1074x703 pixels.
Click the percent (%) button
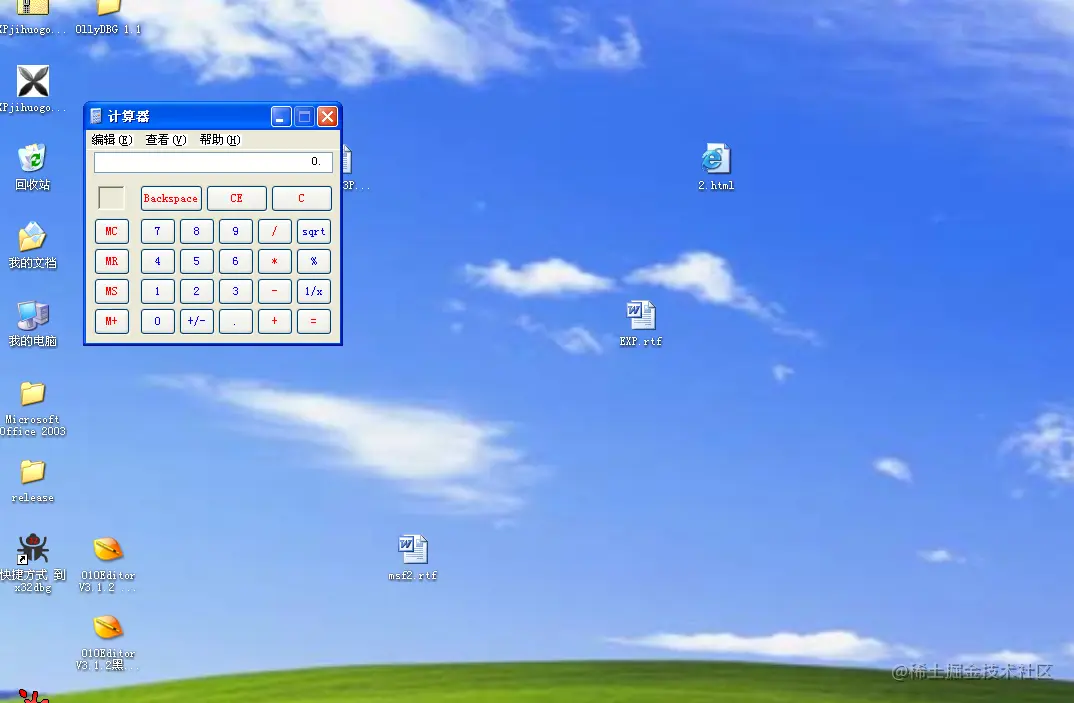314,262
